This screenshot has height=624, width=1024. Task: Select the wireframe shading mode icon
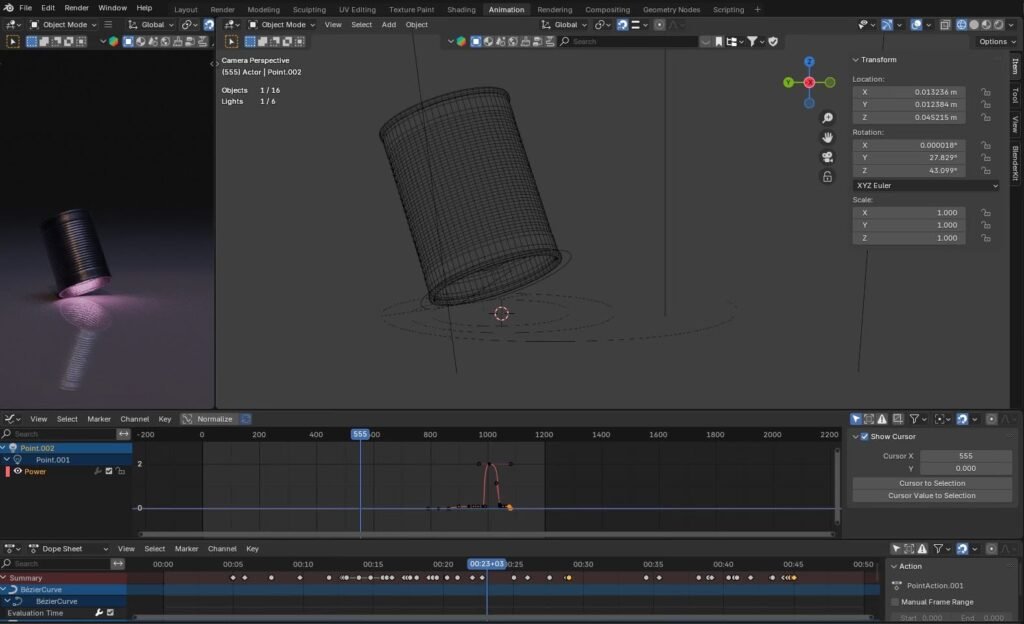[961, 25]
